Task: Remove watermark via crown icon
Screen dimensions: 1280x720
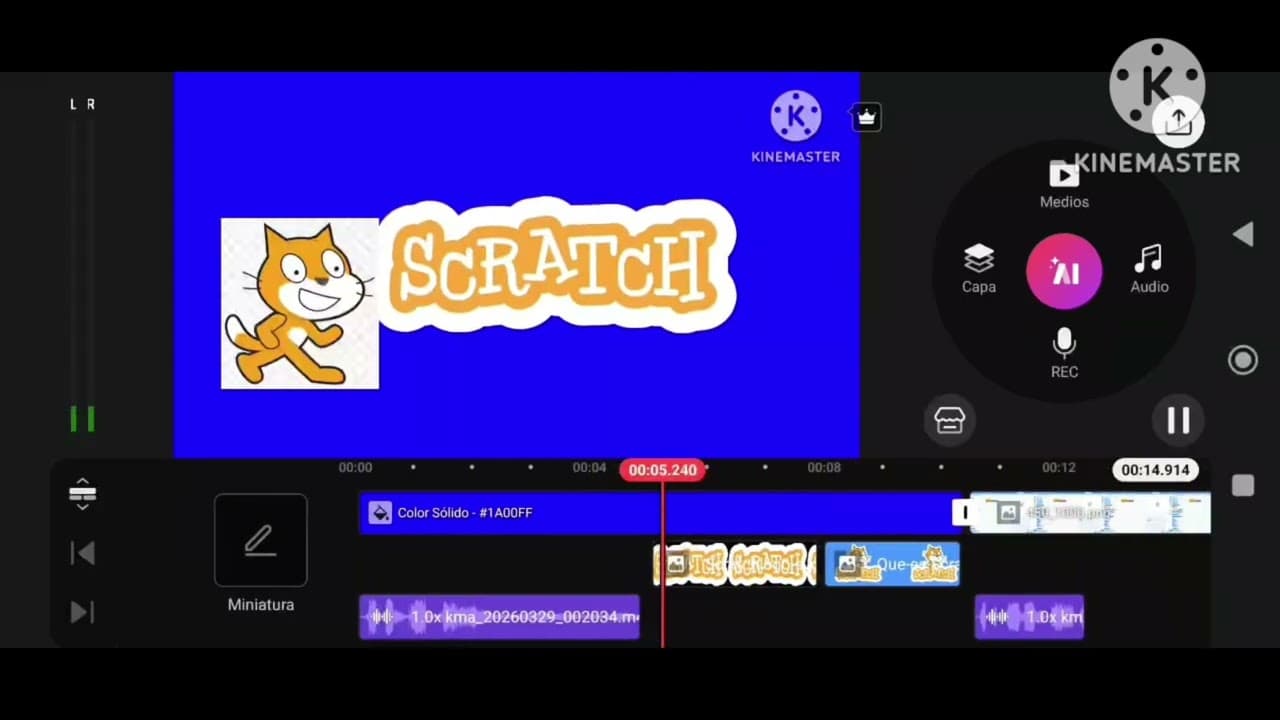Action: 866,117
